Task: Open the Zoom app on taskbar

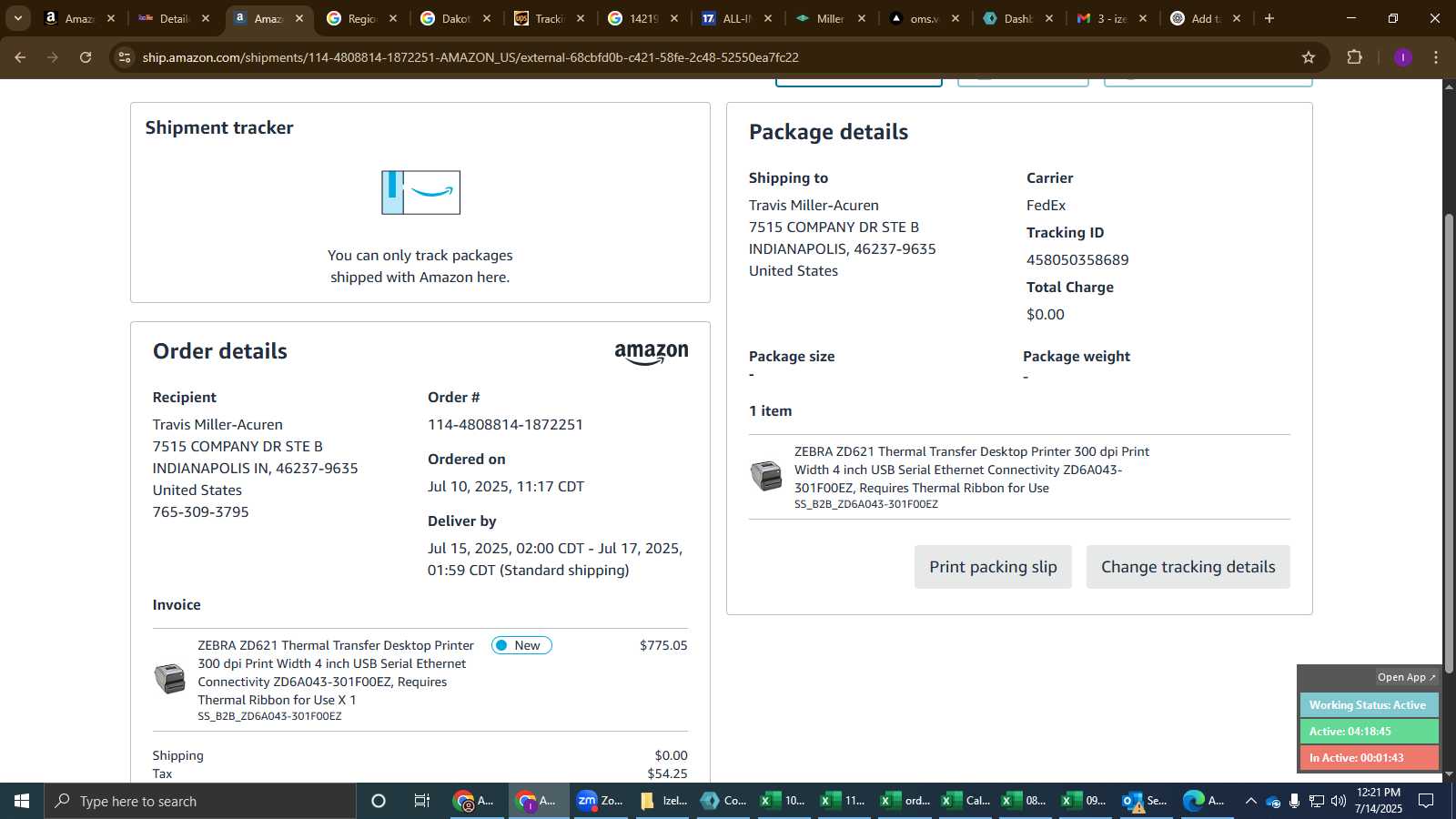Action: click(600, 801)
